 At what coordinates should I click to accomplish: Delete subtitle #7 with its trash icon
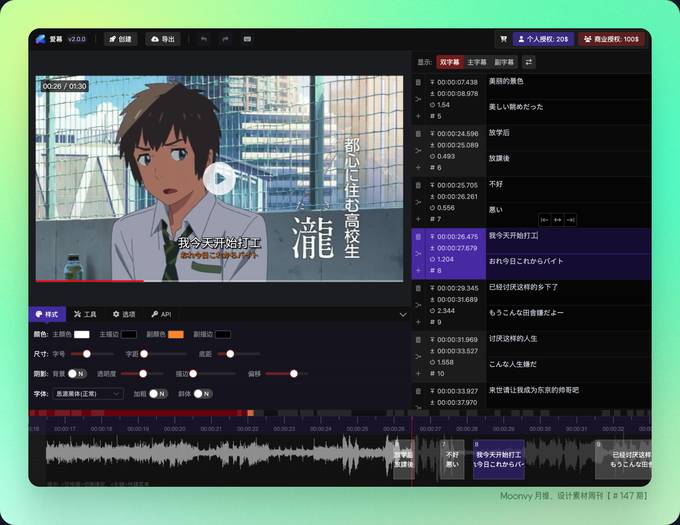point(418,185)
